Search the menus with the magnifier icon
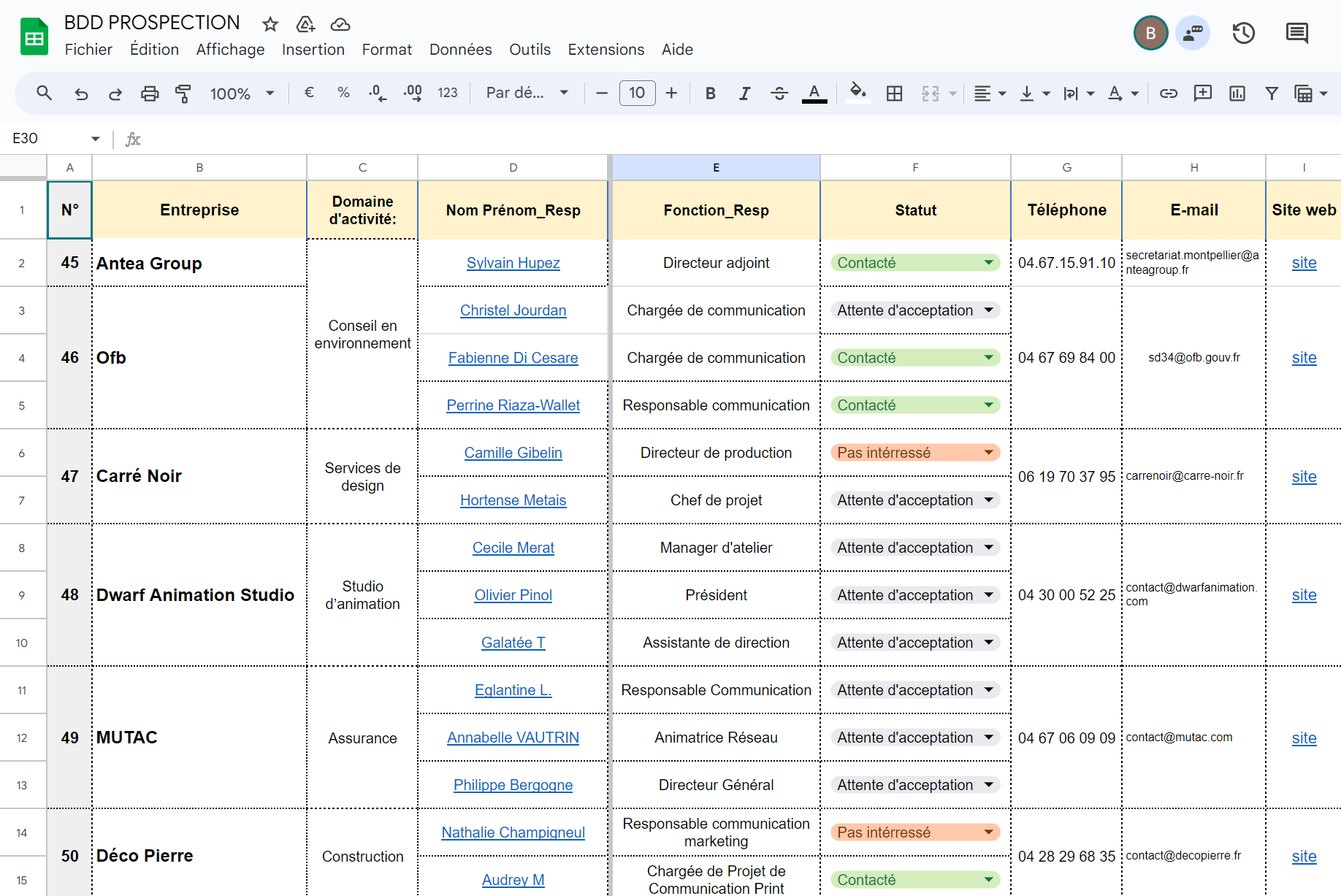 [x=45, y=93]
